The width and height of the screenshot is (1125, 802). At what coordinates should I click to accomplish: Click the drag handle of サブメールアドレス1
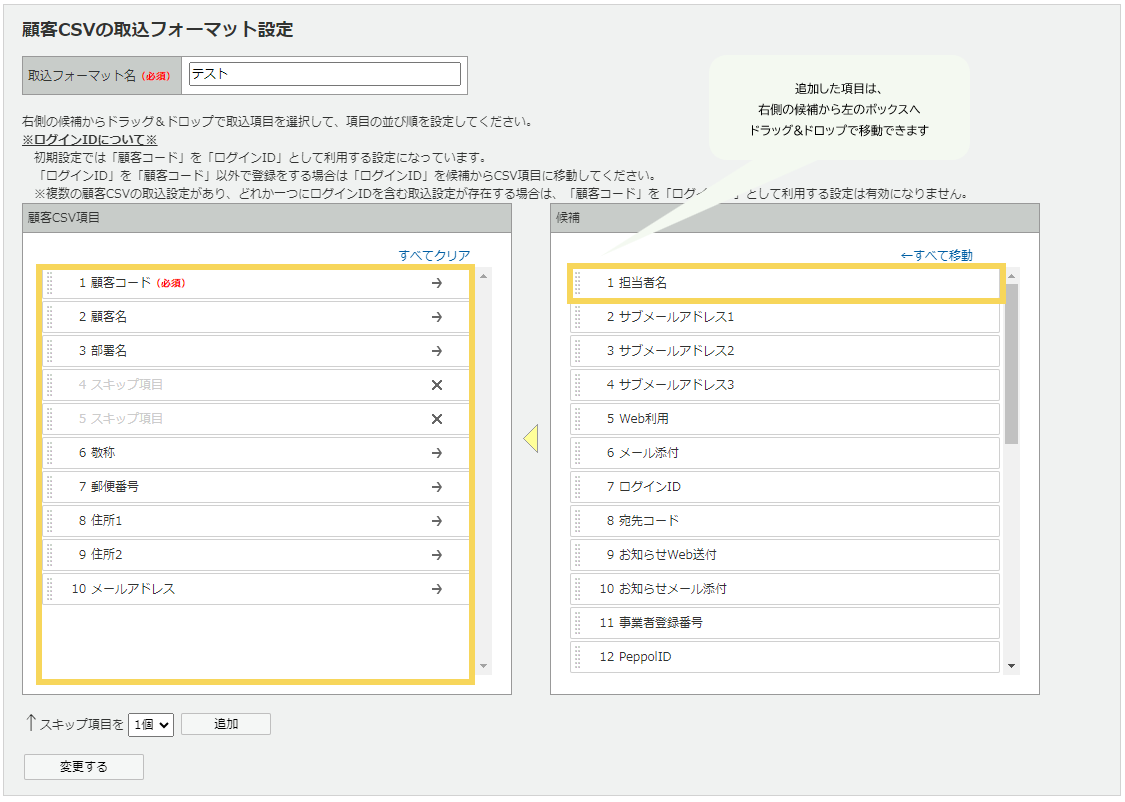pyautogui.click(x=575, y=317)
